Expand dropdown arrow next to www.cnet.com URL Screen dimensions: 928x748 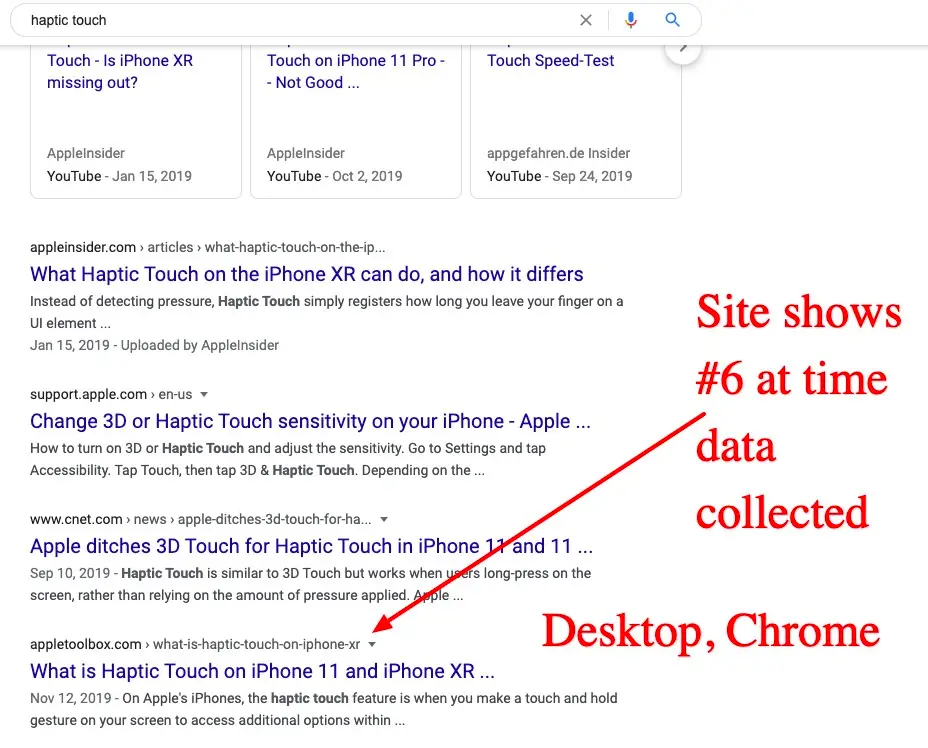(384, 519)
